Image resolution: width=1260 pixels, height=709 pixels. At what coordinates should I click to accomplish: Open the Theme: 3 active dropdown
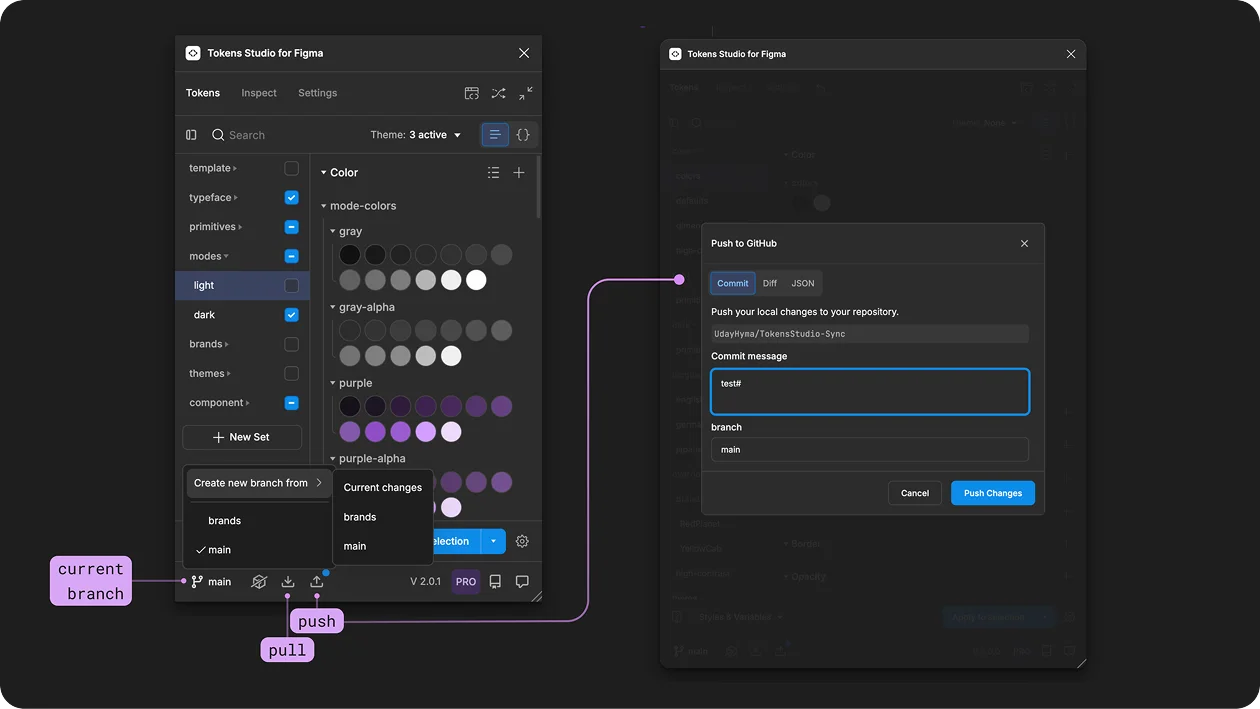coord(416,135)
